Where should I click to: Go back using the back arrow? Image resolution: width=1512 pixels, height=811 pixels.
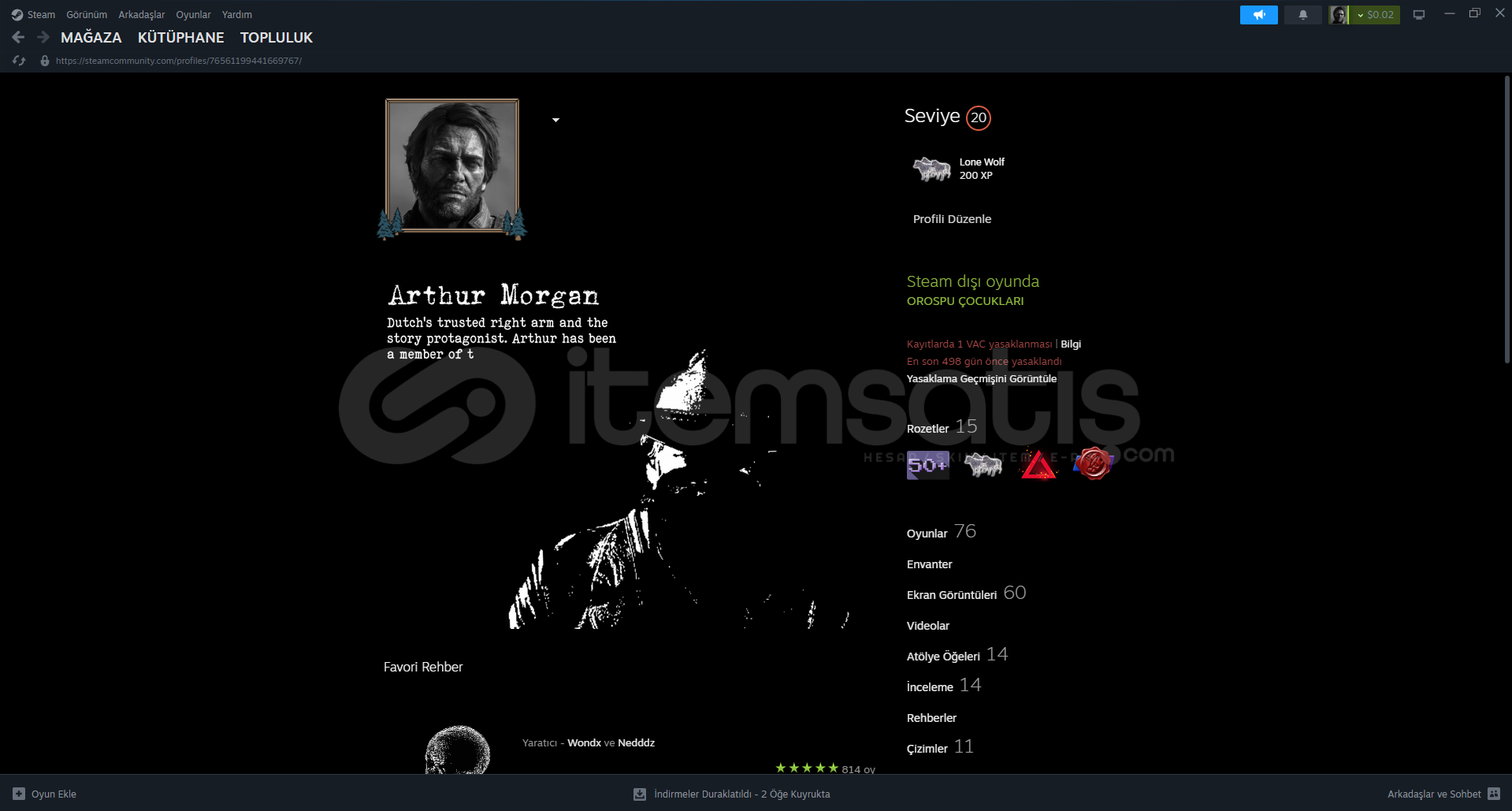(19, 37)
